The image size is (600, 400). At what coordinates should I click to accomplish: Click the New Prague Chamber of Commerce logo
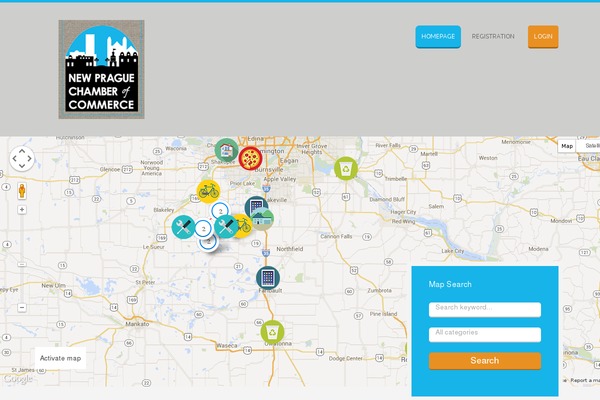[x=101, y=69]
